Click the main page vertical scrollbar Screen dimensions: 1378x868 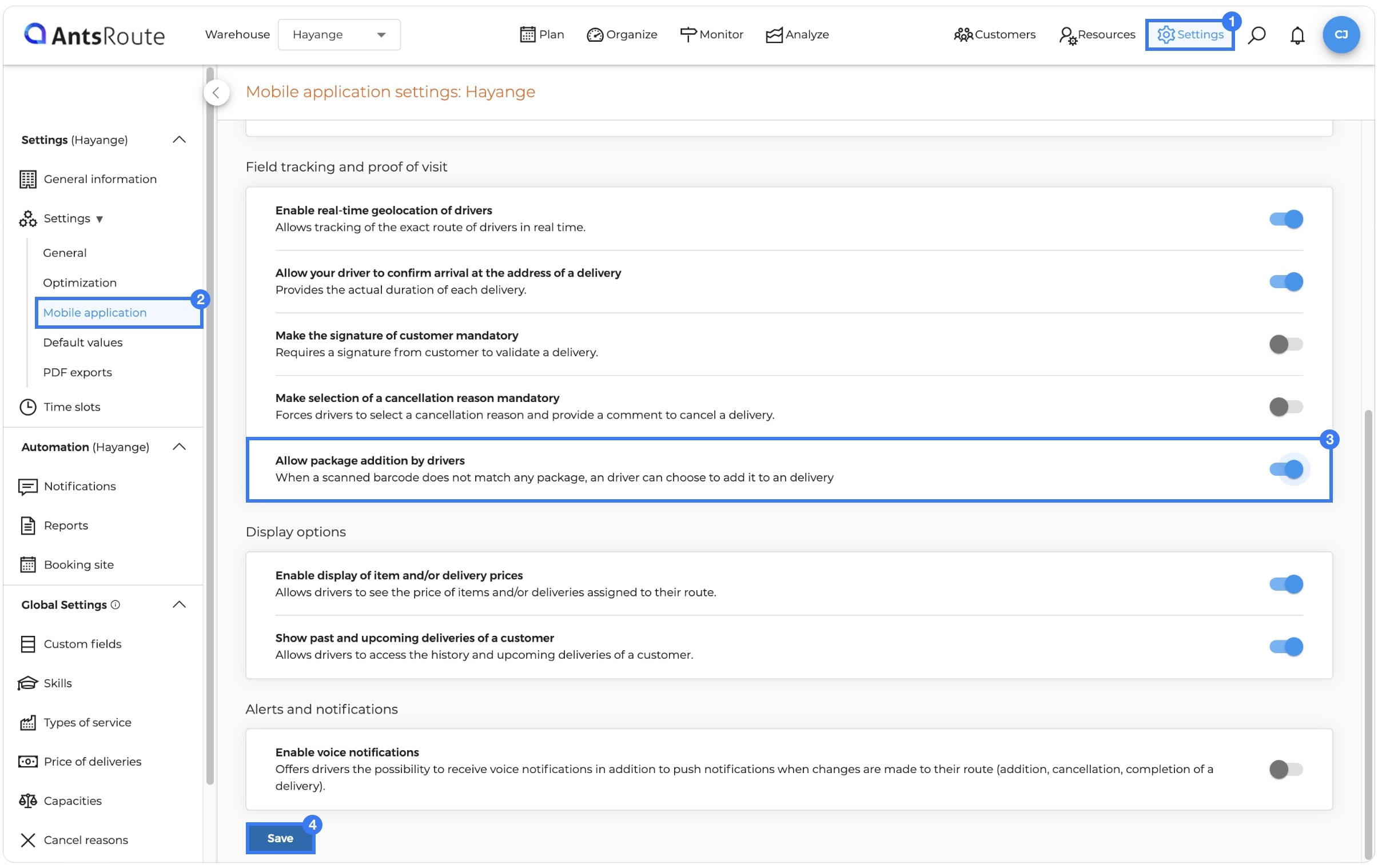click(x=1368, y=634)
